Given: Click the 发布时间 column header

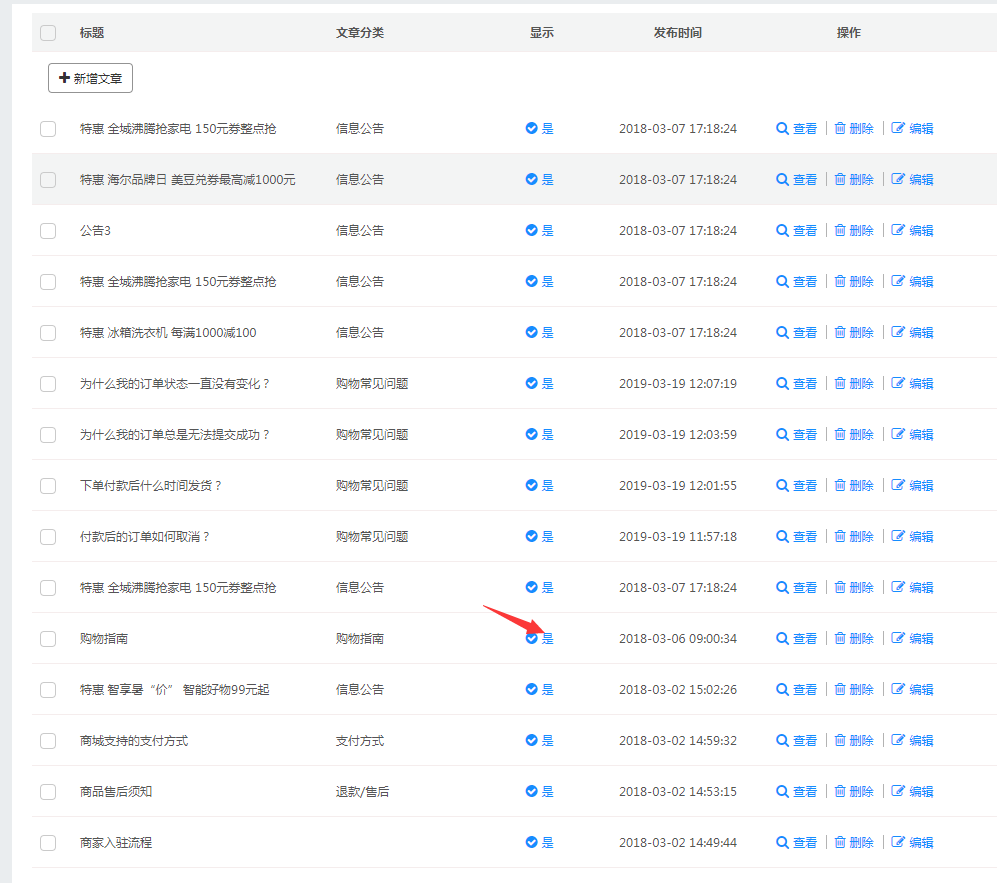Looking at the screenshot, I should pos(678,32).
